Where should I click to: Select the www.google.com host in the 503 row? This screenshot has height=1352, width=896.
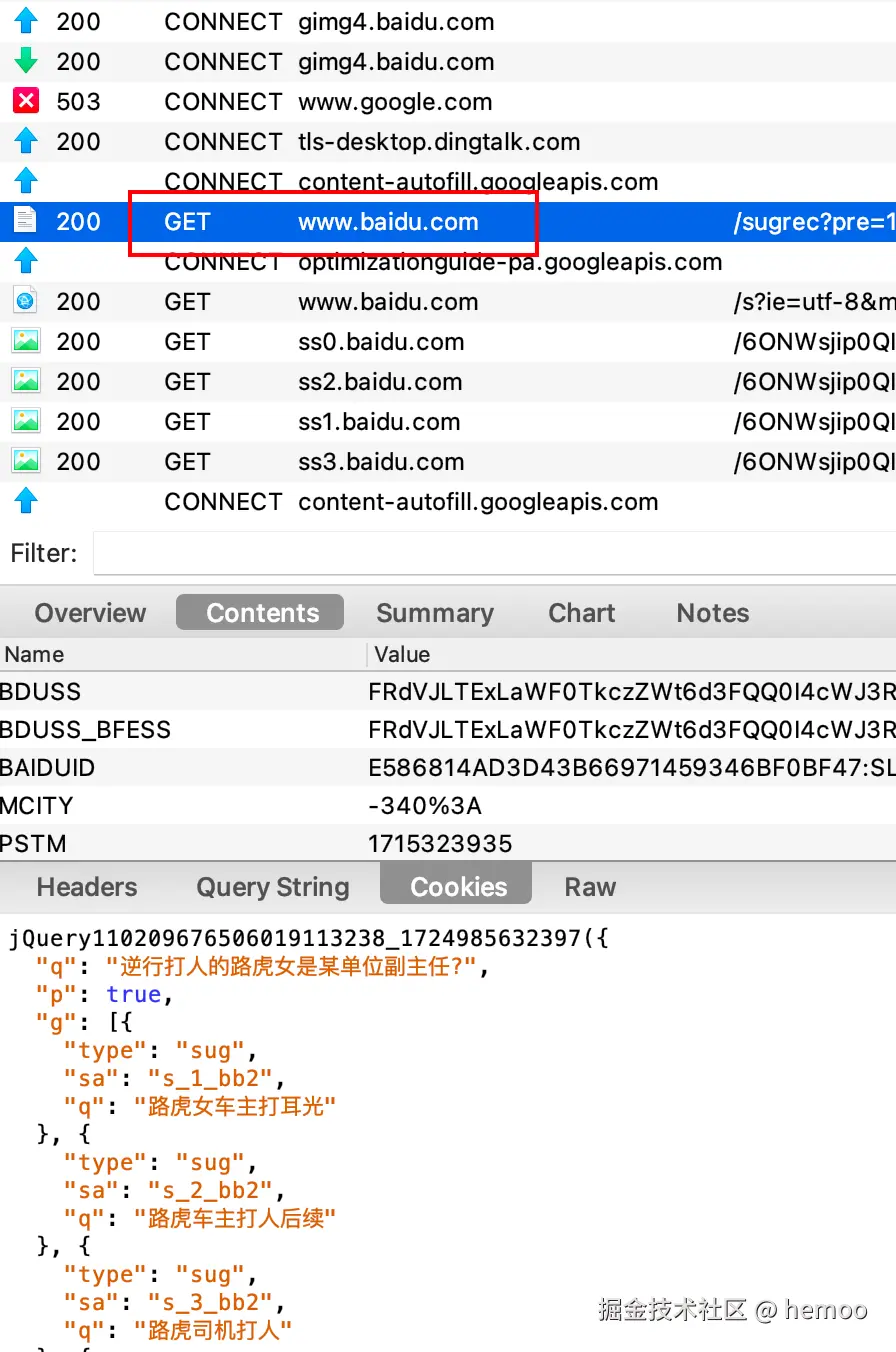pyautogui.click(x=395, y=102)
